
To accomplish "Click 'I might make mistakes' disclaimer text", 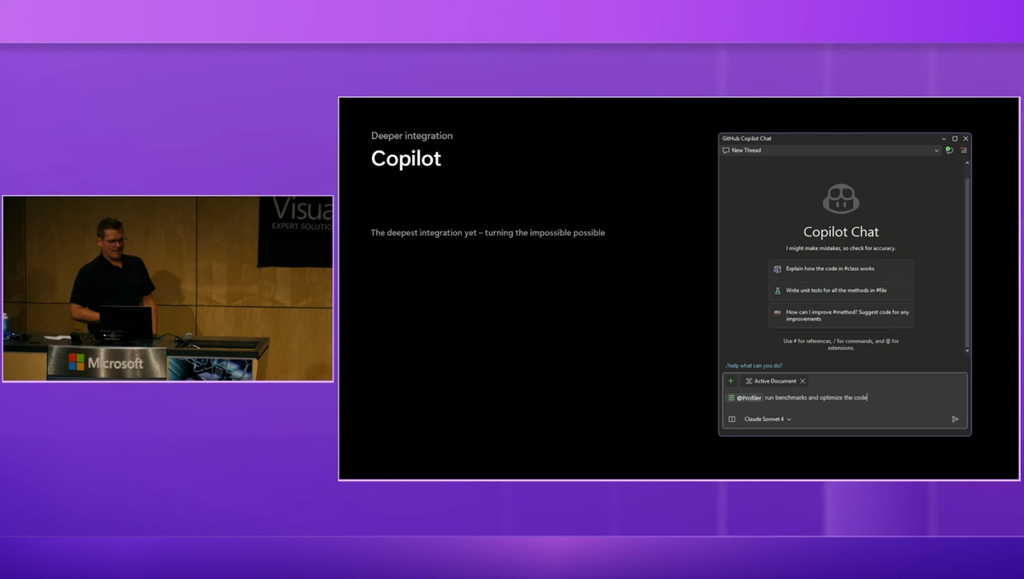I will click(x=841, y=248).
